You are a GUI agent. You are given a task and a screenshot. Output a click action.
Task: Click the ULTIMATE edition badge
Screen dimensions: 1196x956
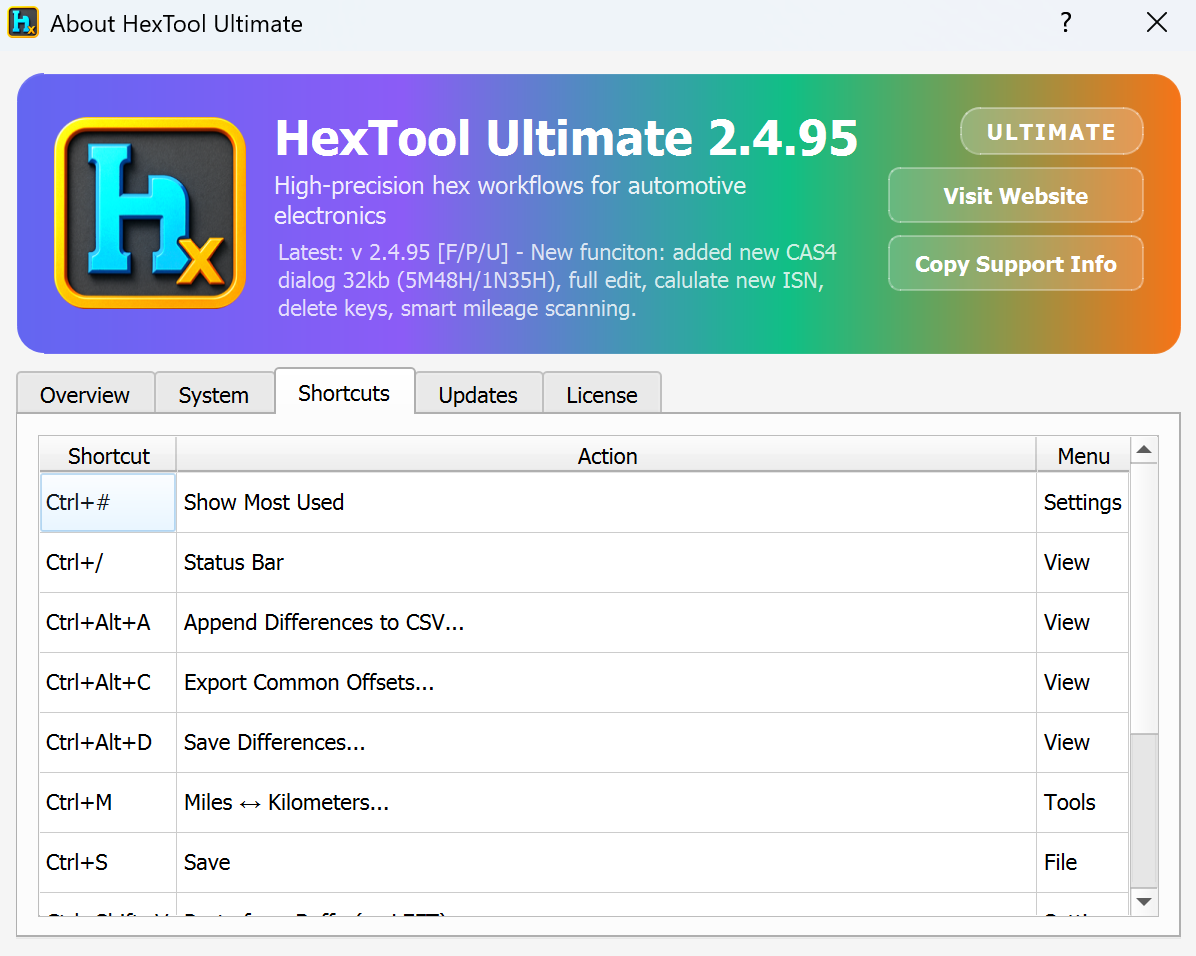click(1051, 132)
